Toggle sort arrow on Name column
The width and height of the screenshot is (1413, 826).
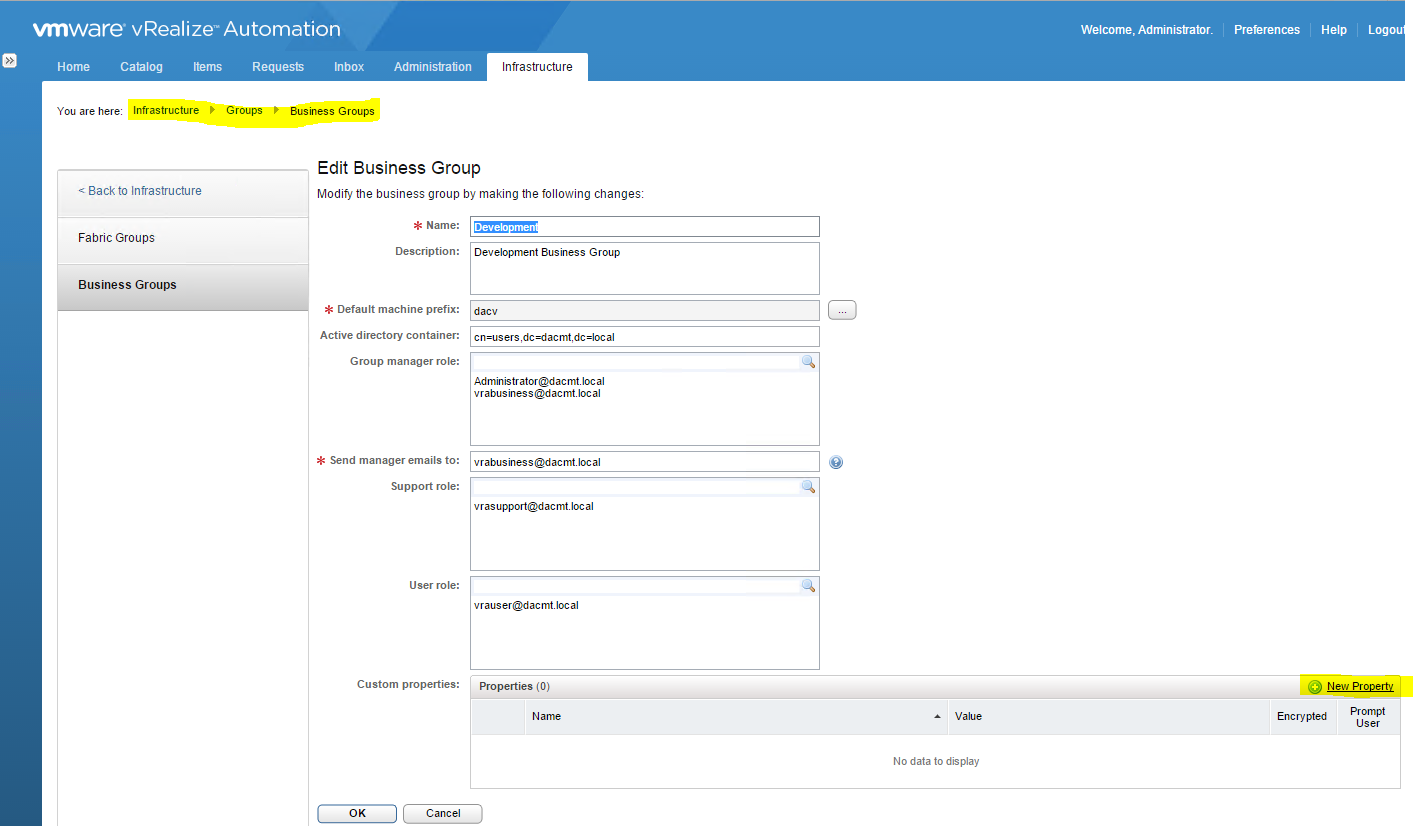coord(937,717)
